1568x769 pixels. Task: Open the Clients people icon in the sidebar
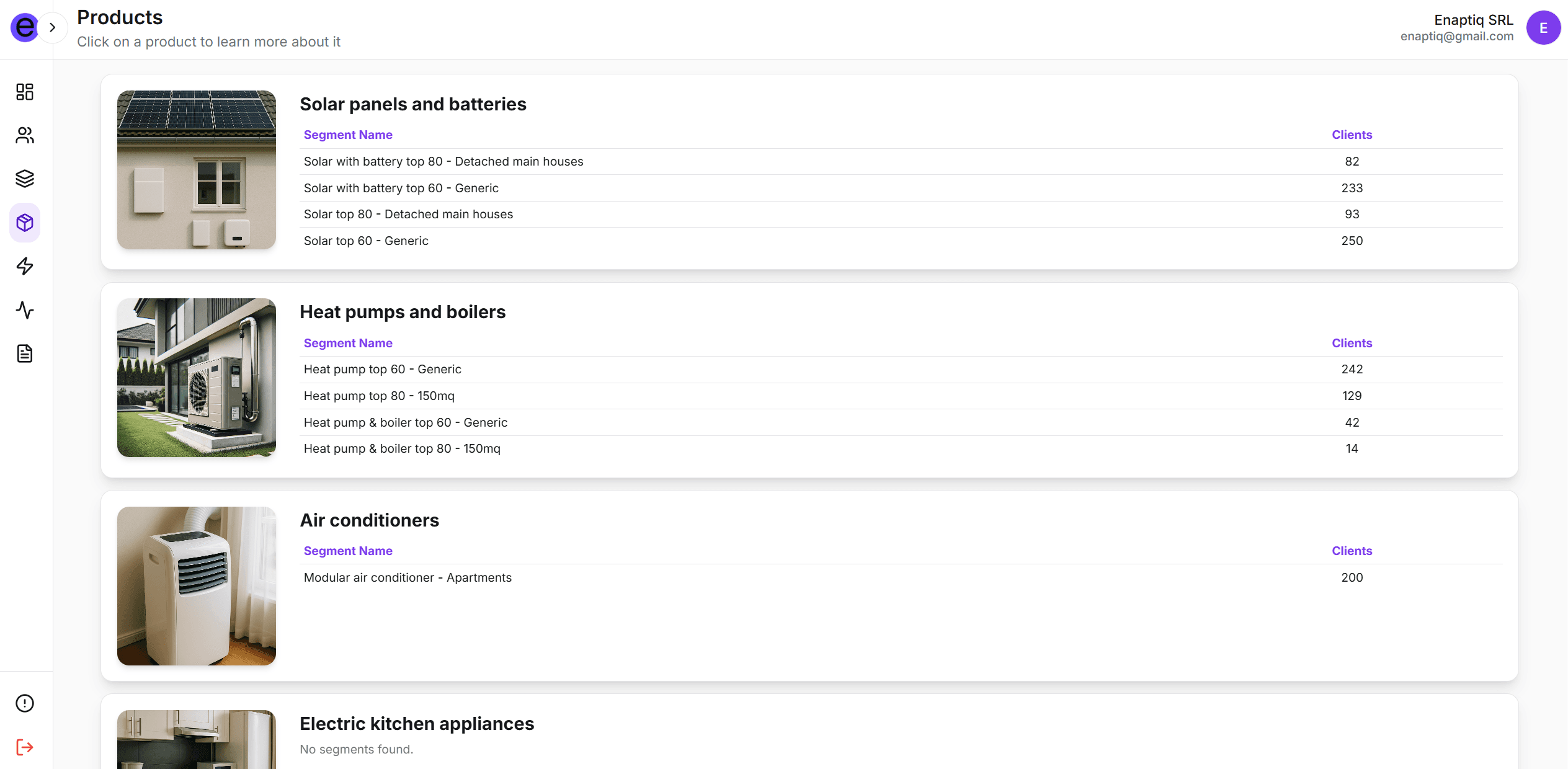coord(24,135)
